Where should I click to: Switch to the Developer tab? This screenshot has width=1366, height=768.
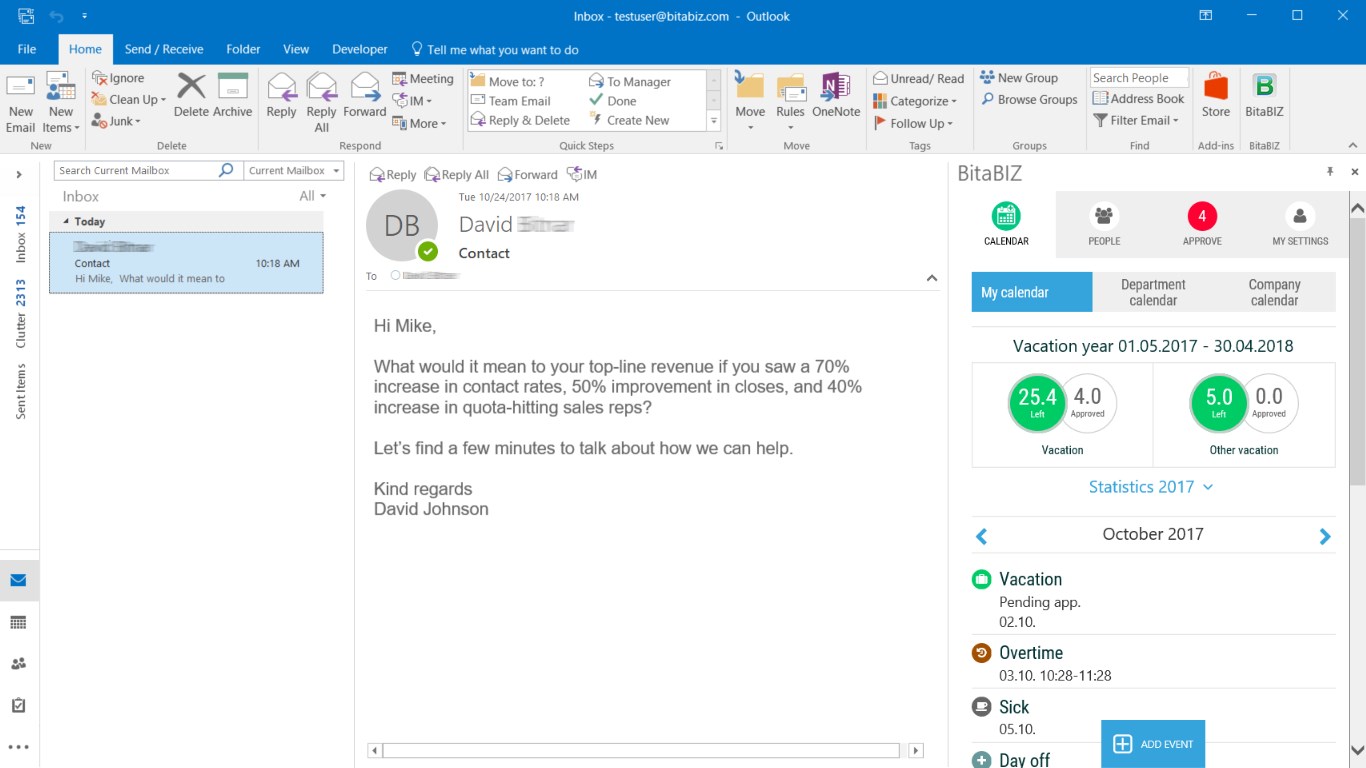[x=360, y=49]
